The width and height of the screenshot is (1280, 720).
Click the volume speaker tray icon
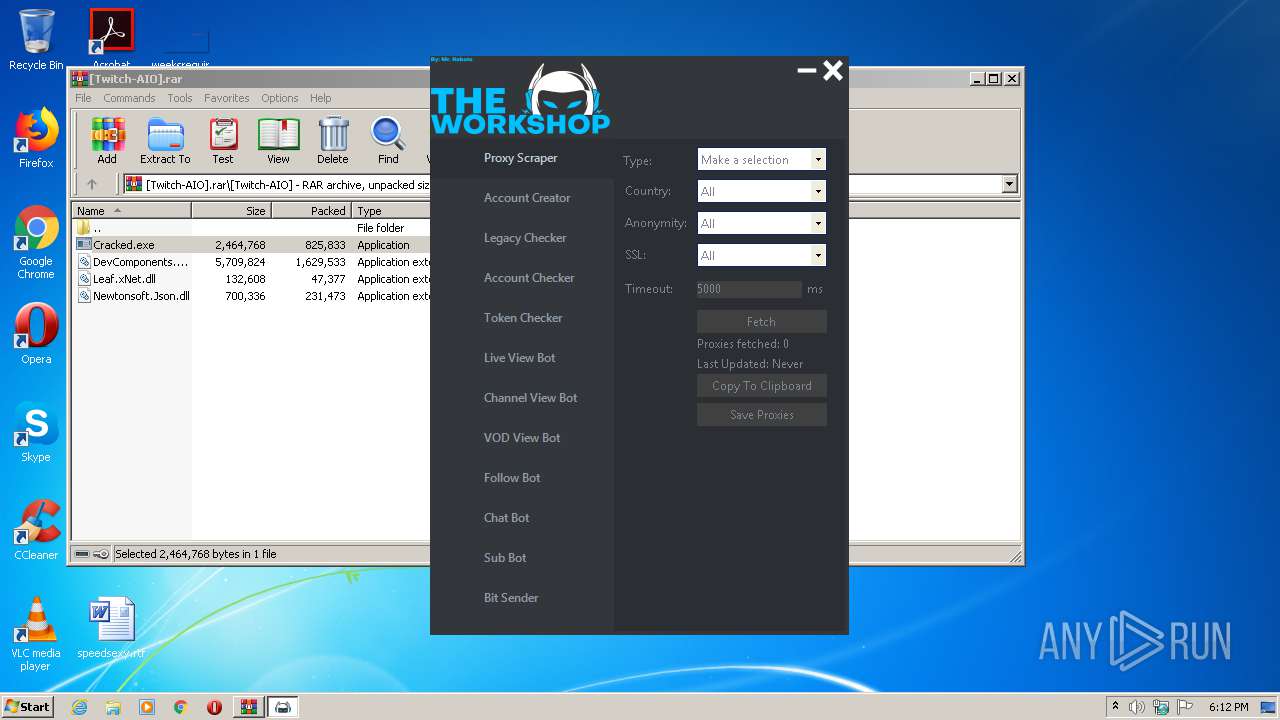[x=1137, y=707]
